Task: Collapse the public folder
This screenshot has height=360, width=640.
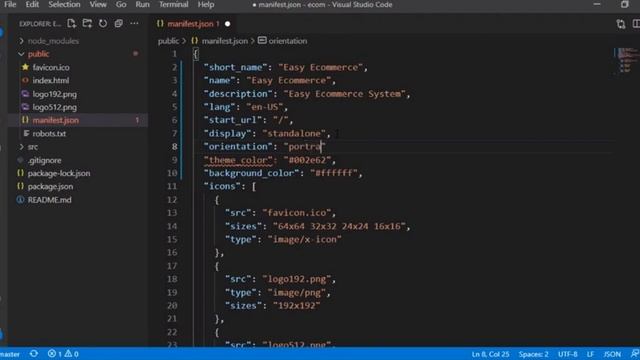Action: (38, 54)
